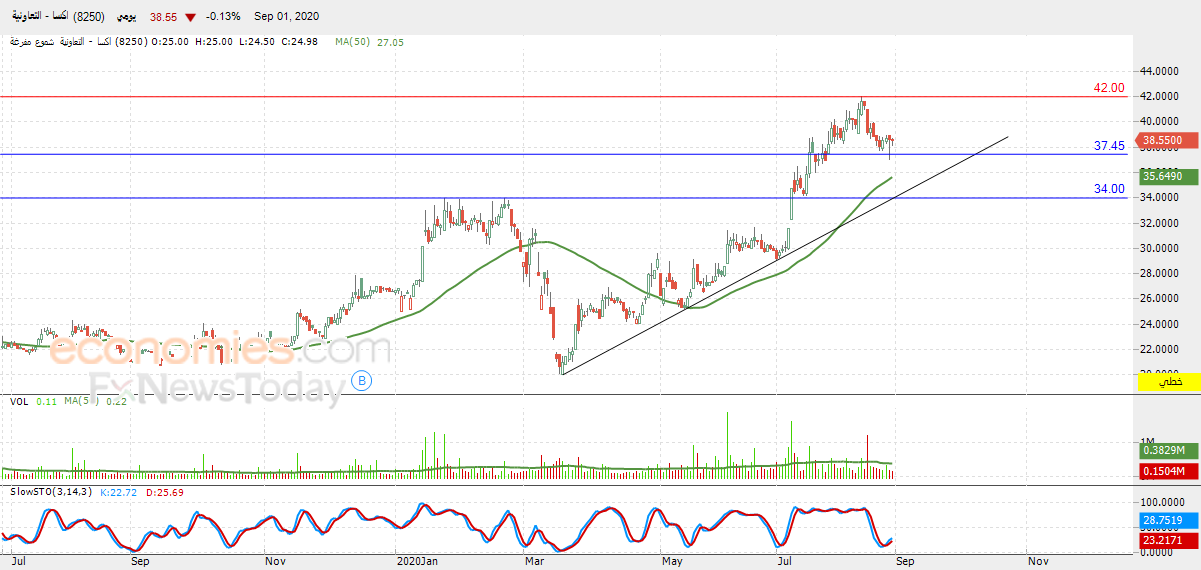Viewport: 1201px width, 570px height.
Task: Click May on the time axis
Action: pos(672,563)
